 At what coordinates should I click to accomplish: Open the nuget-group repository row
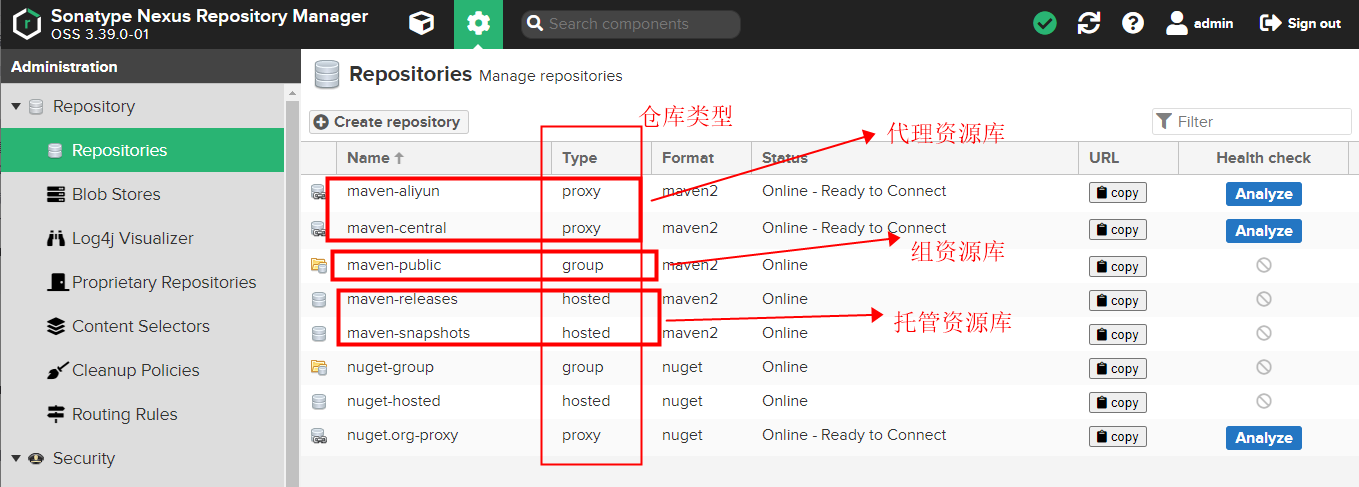pyautogui.click(x=829, y=367)
